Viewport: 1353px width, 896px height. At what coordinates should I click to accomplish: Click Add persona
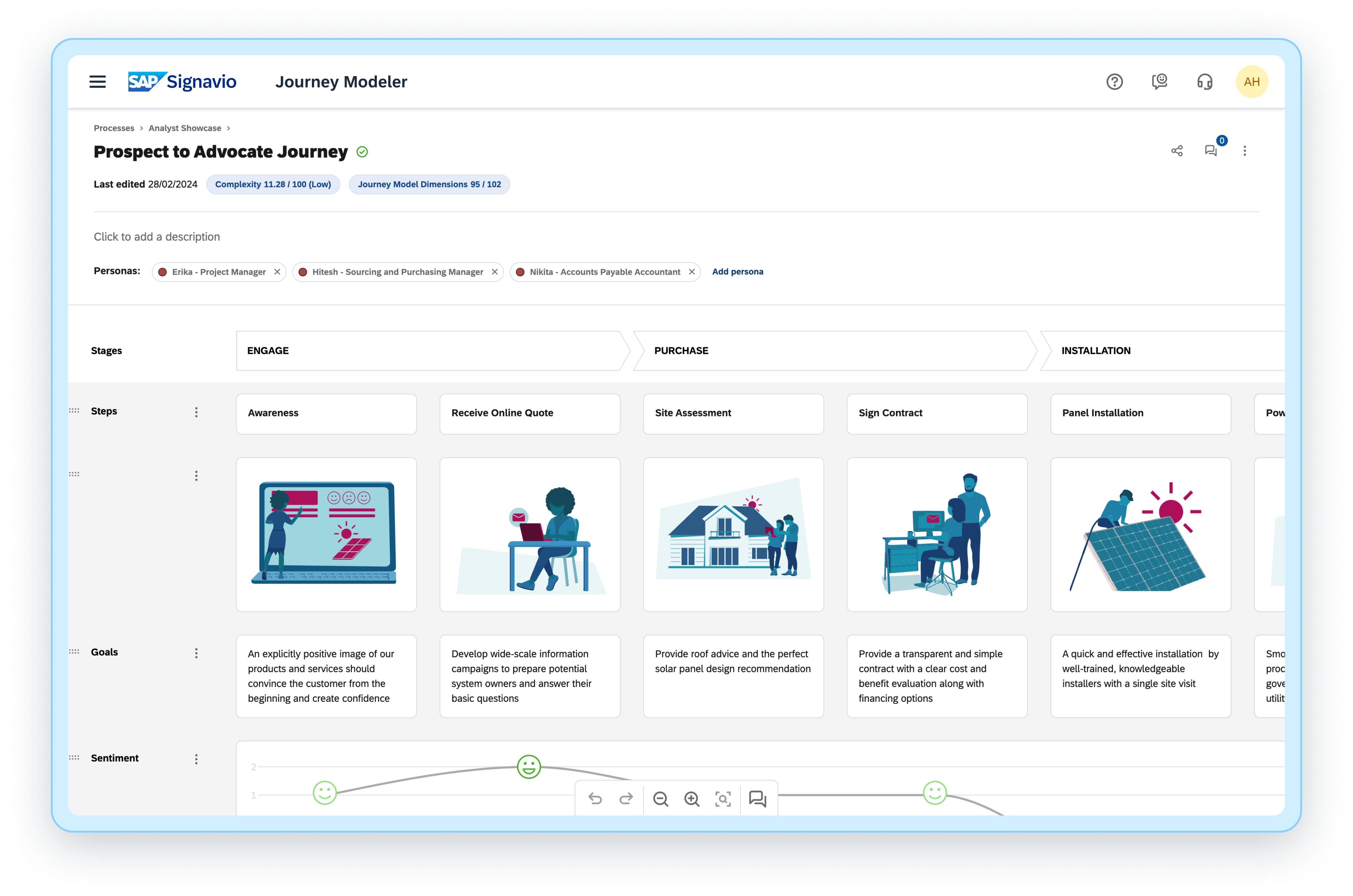(738, 272)
